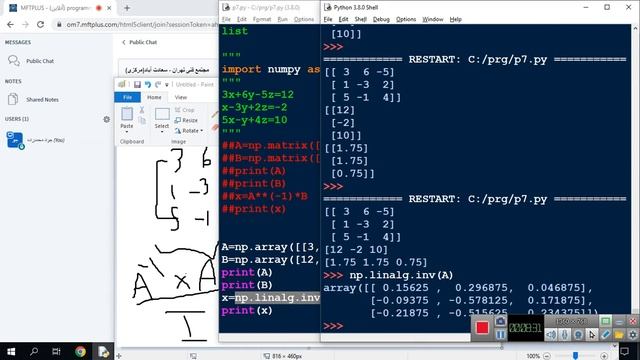
Task: Open recordings folder from recorder toolbar
Action: point(619,335)
